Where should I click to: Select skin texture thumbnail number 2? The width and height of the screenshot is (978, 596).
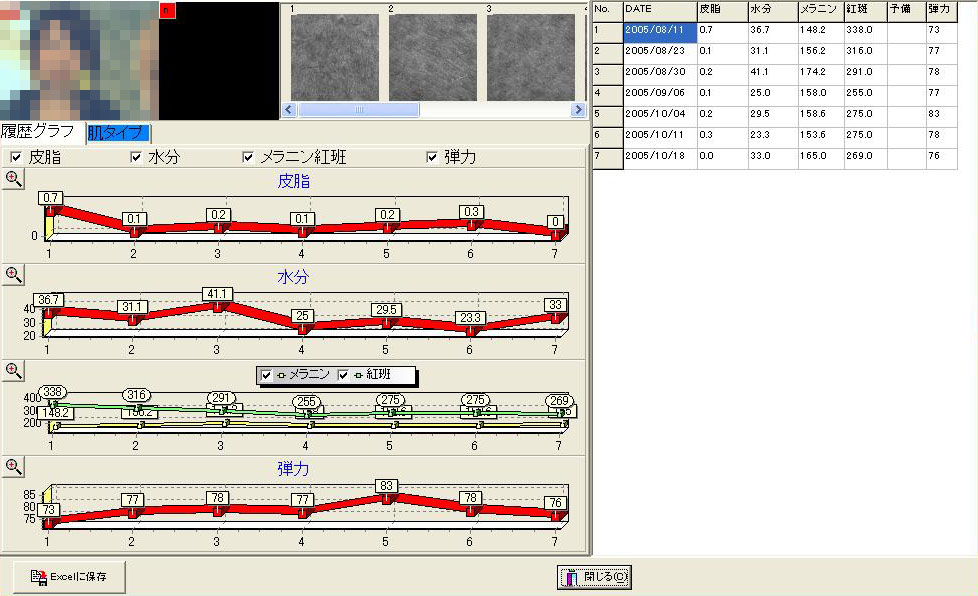point(432,57)
